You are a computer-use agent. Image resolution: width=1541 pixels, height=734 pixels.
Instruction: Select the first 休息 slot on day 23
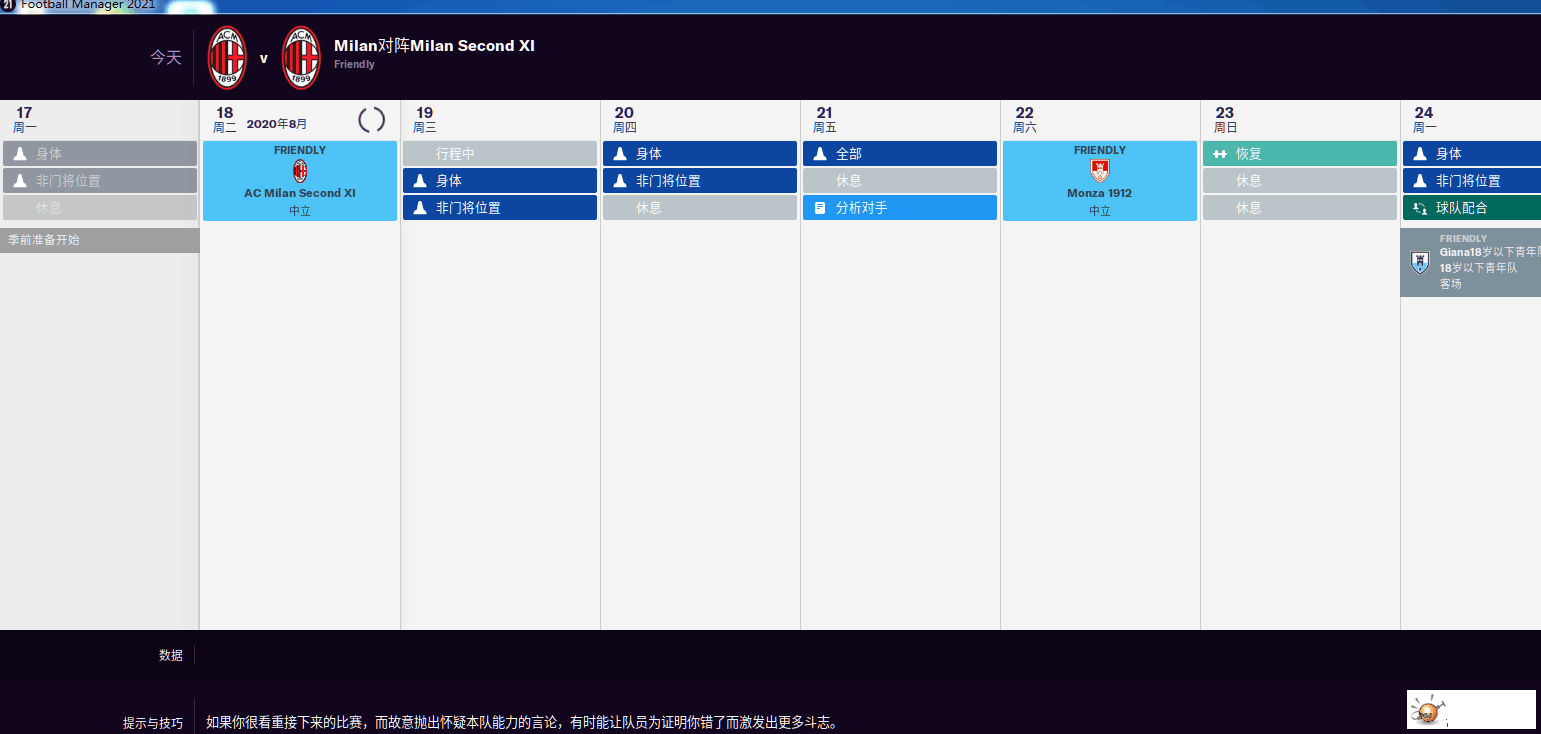(x=1300, y=181)
